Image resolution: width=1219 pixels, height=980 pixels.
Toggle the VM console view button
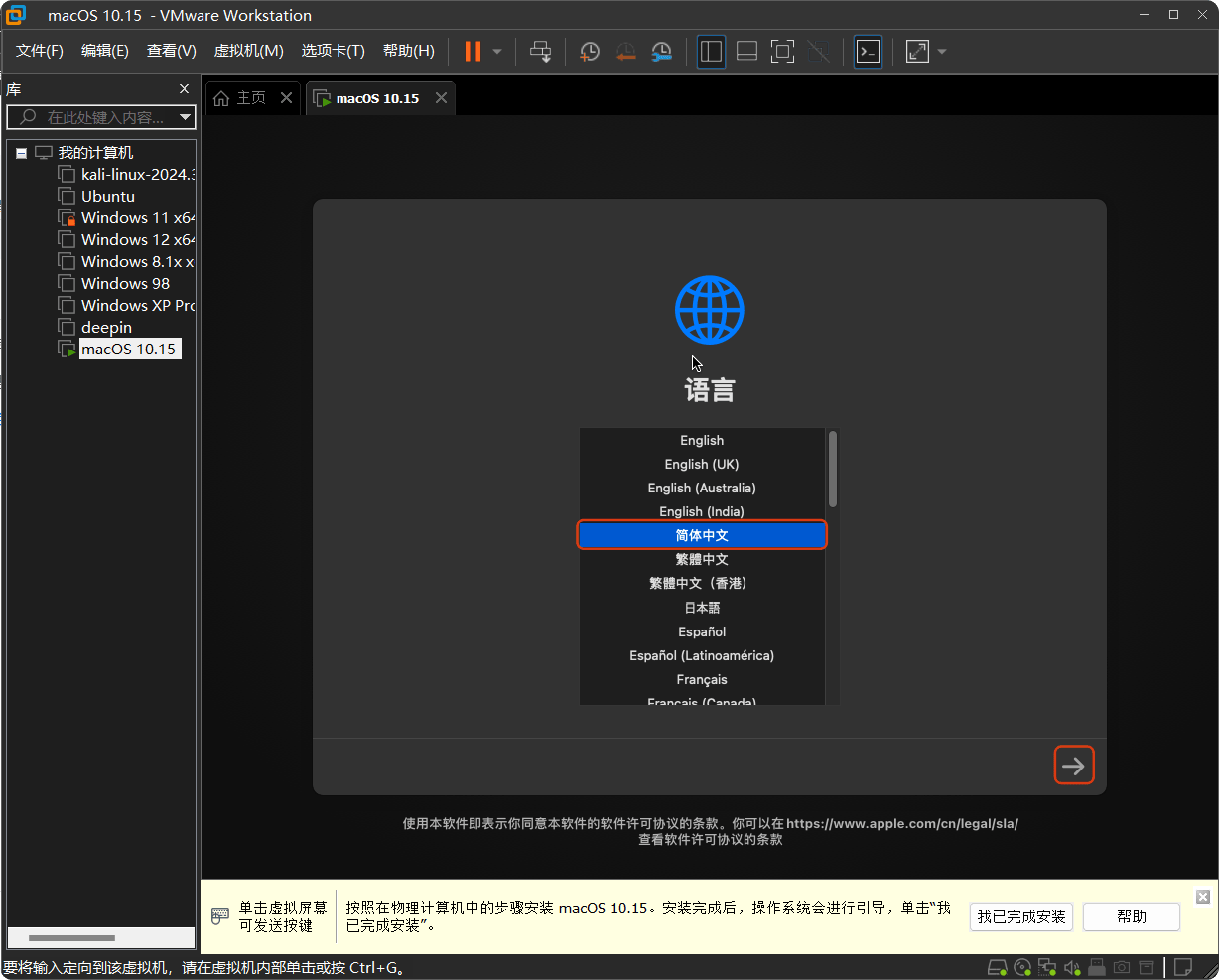pyautogui.click(x=867, y=51)
